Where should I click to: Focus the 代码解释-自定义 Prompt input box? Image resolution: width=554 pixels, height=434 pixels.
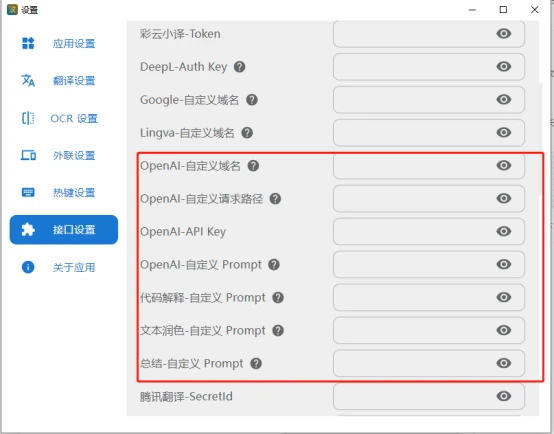[x=429, y=297]
